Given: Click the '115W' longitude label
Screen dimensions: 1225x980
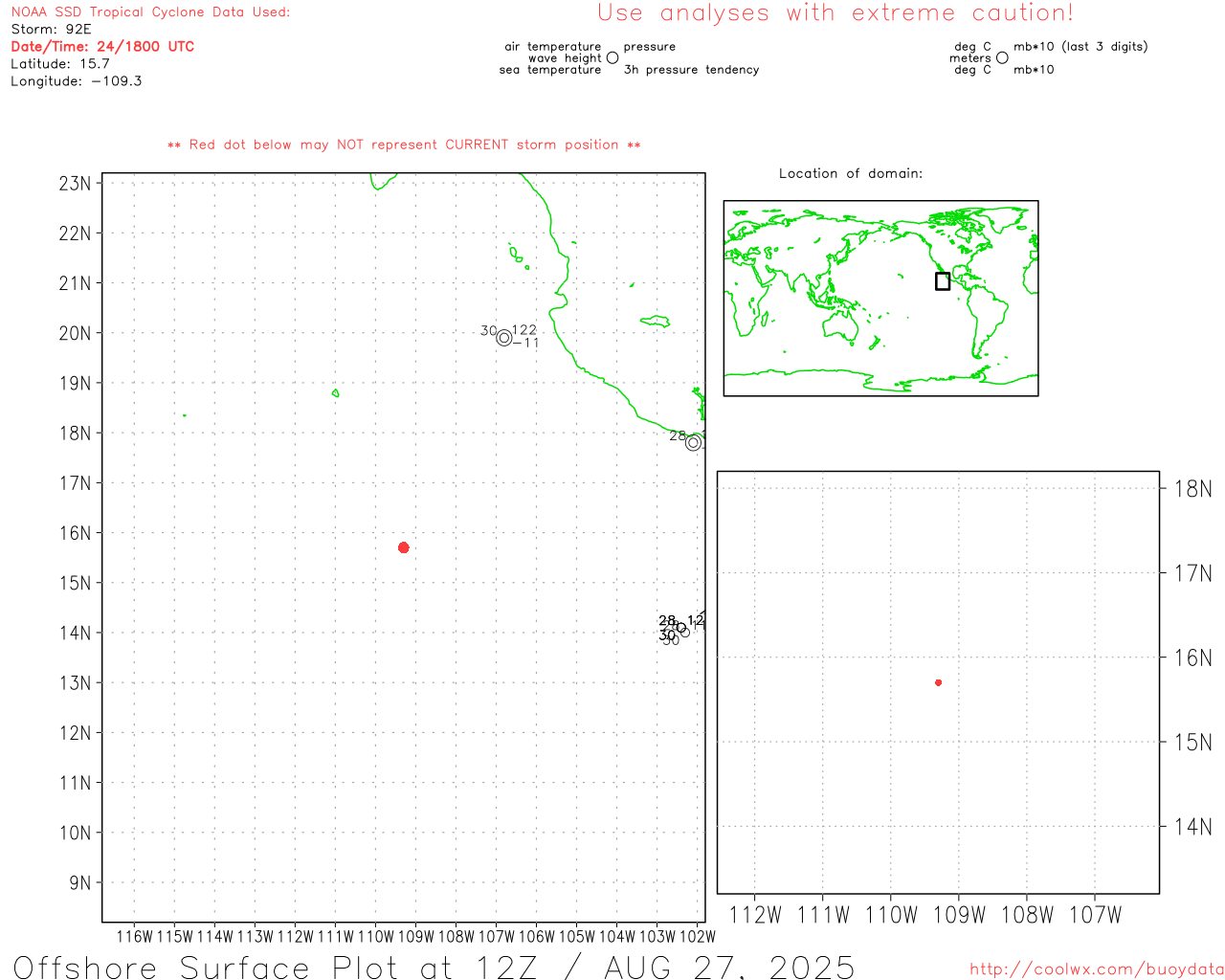Looking at the screenshot, I should tap(175, 937).
